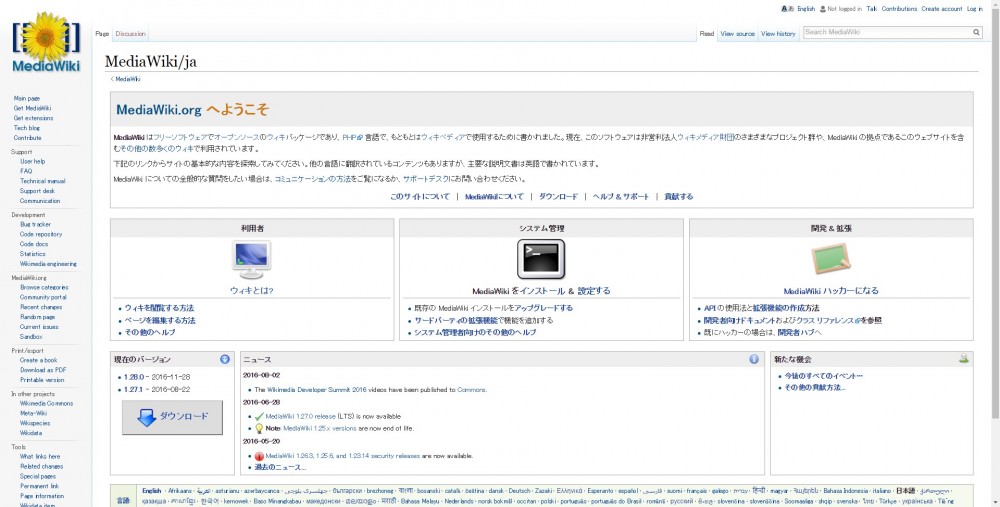This screenshot has width=1000, height=507.
Task: Open MediaWiki ハッカーになる link
Action: click(x=830, y=291)
